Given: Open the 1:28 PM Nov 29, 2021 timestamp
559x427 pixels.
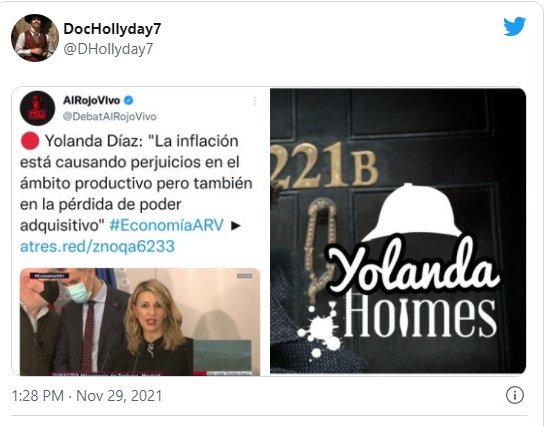Looking at the screenshot, I should pos(87,396).
